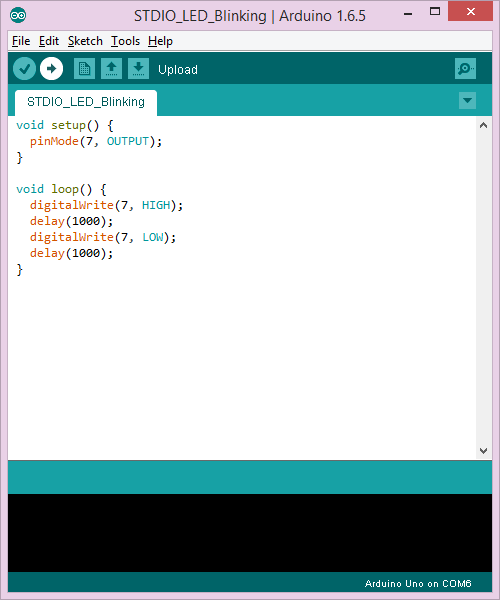Open the File menu
This screenshot has height=600, width=500.
click(21, 41)
